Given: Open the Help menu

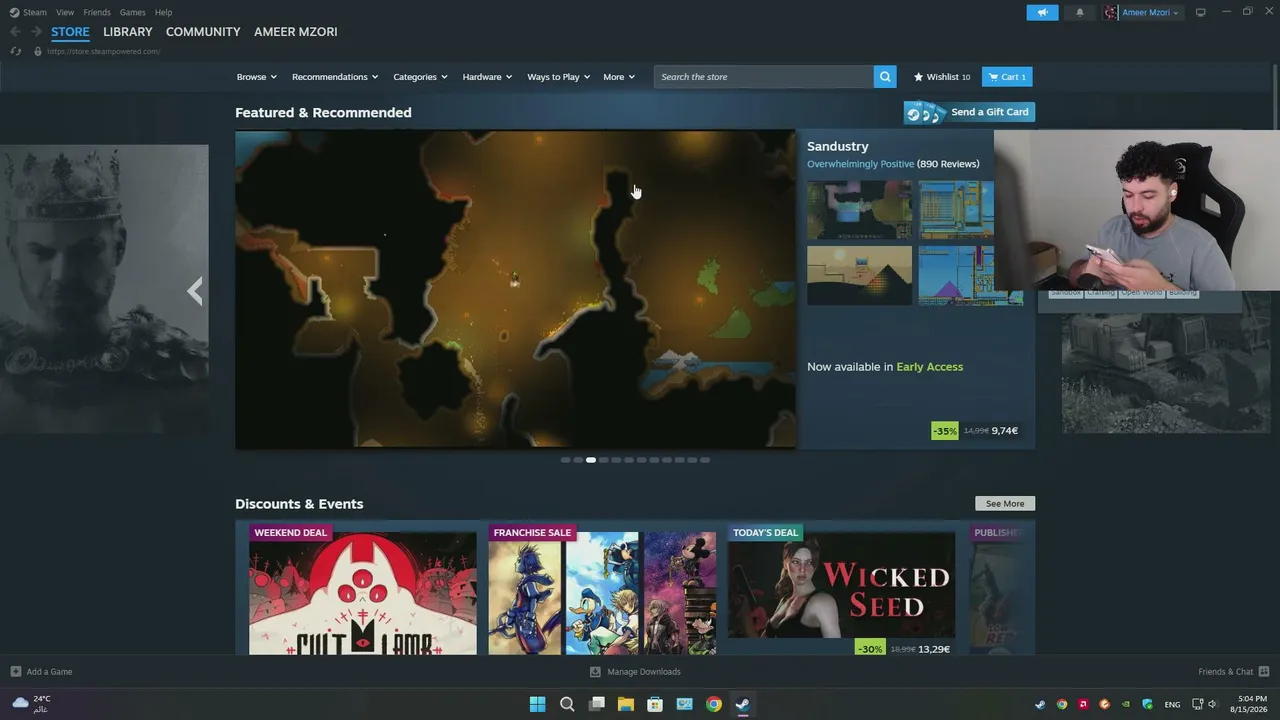Looking at the screenshot, I should [164, 12].
